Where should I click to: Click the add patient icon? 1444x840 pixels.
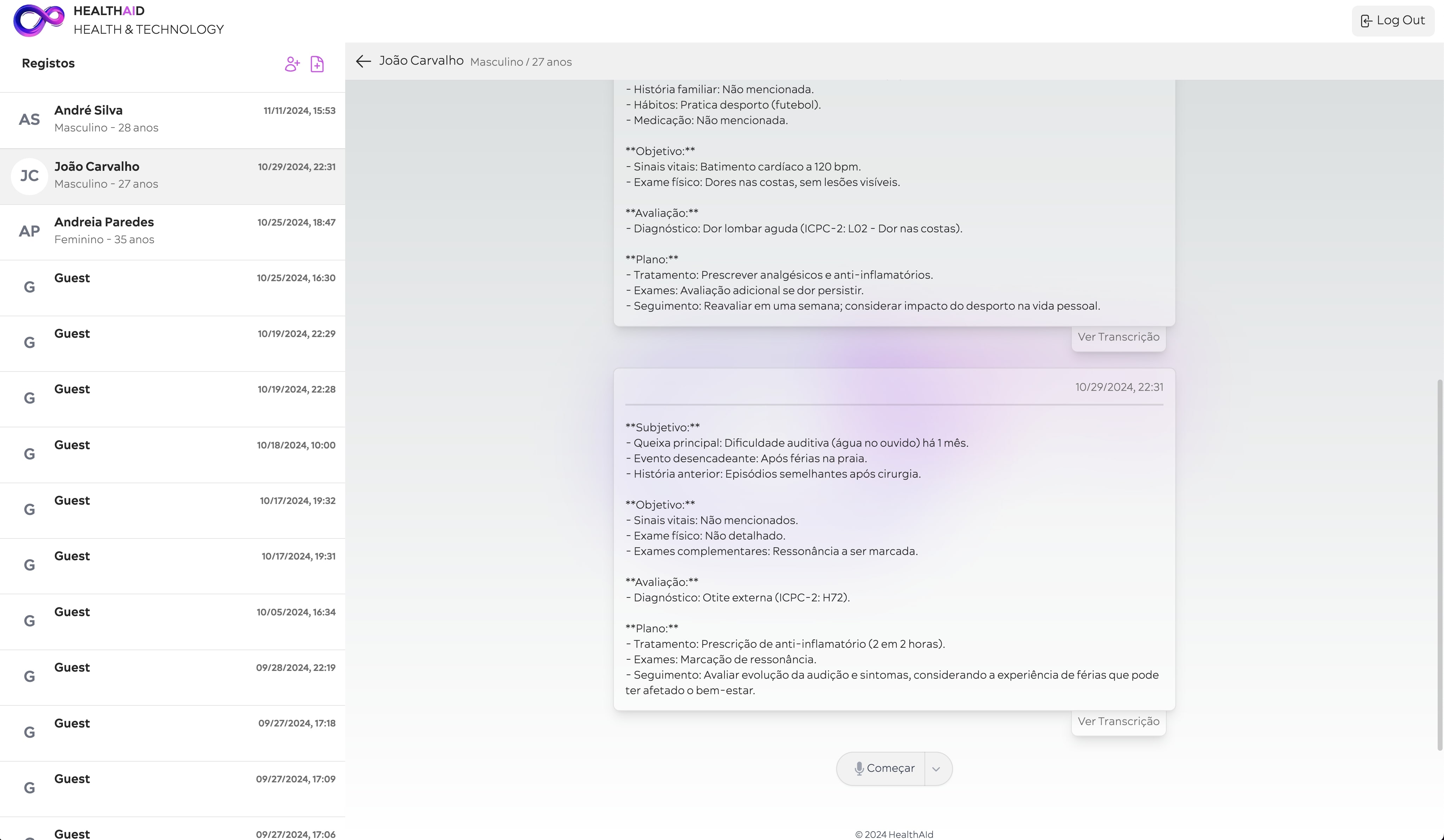tap(292, 64)
